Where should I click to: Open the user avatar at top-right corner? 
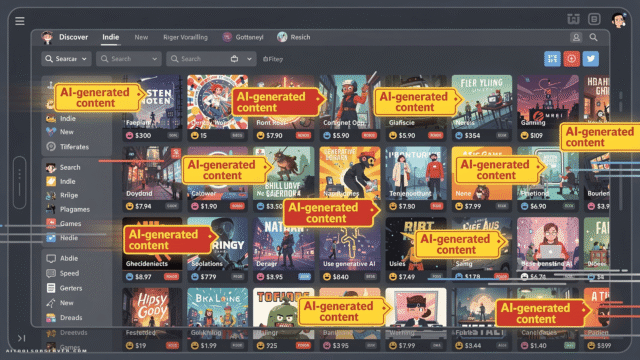click(x=618, y=20)
